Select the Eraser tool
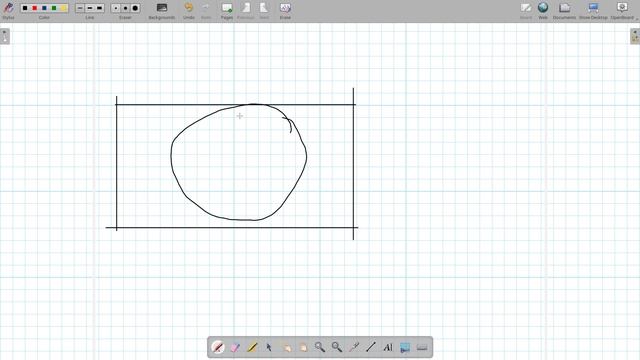Image resolution: width=640 pixels, height=360 pixels. click(x=235, y=347)
